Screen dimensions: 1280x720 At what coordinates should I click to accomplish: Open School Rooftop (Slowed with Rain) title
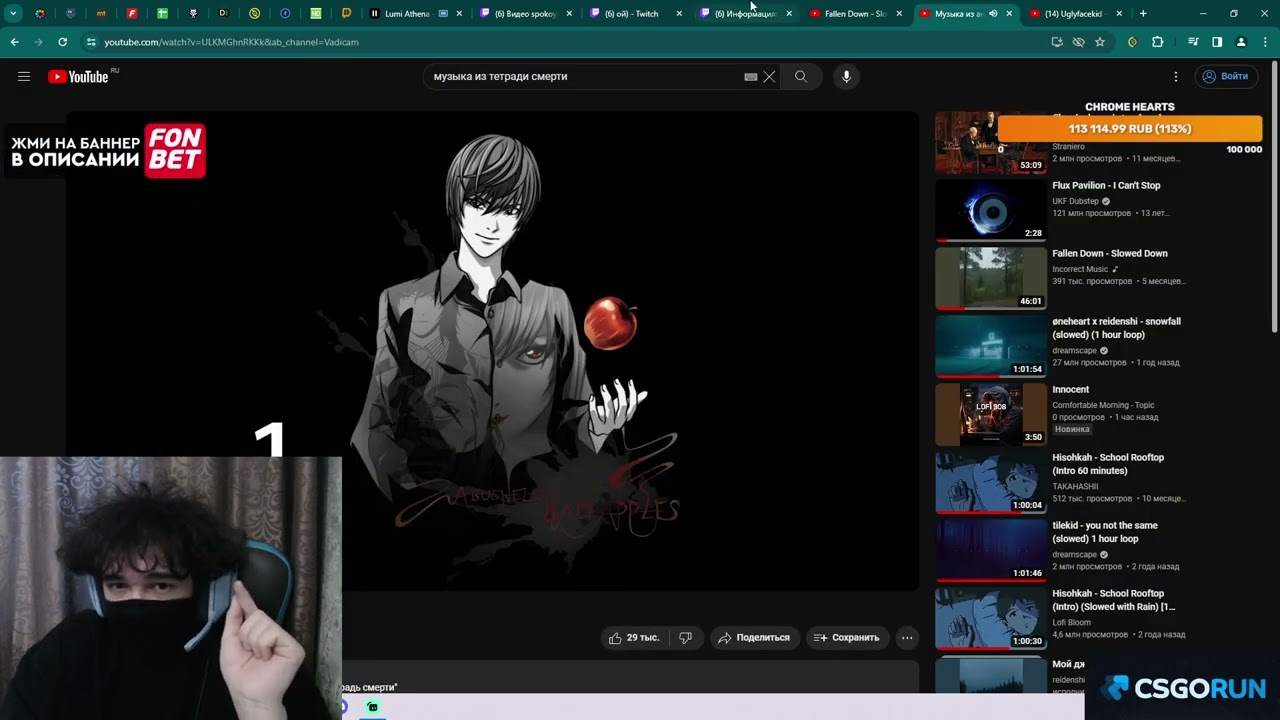coord(1113,600)
